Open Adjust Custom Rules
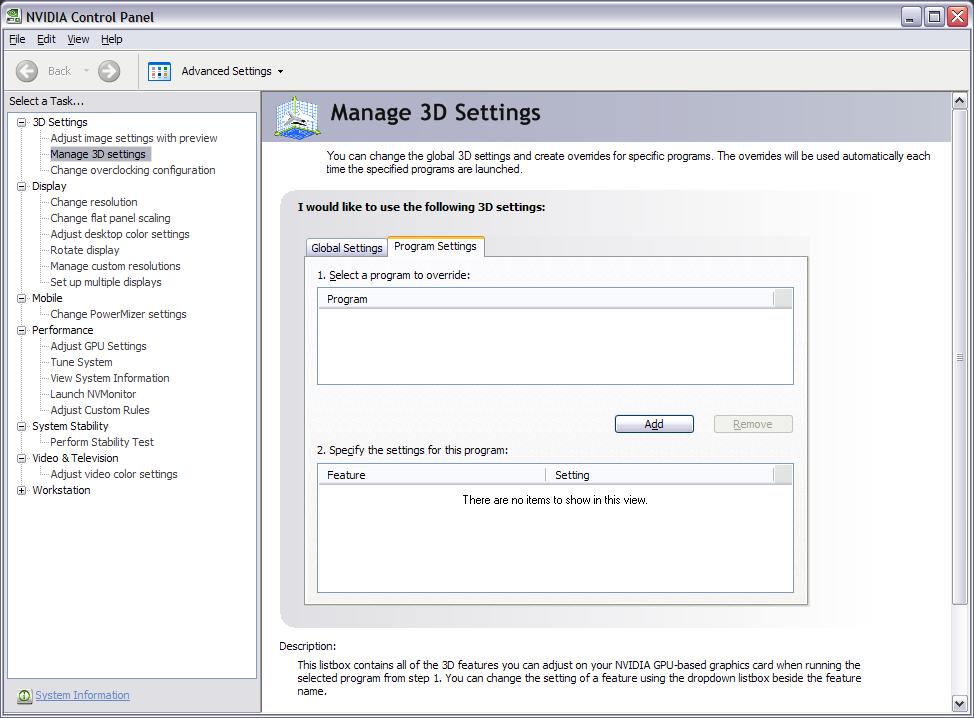Viewport: 974px width, 718px height. [99, 410]
